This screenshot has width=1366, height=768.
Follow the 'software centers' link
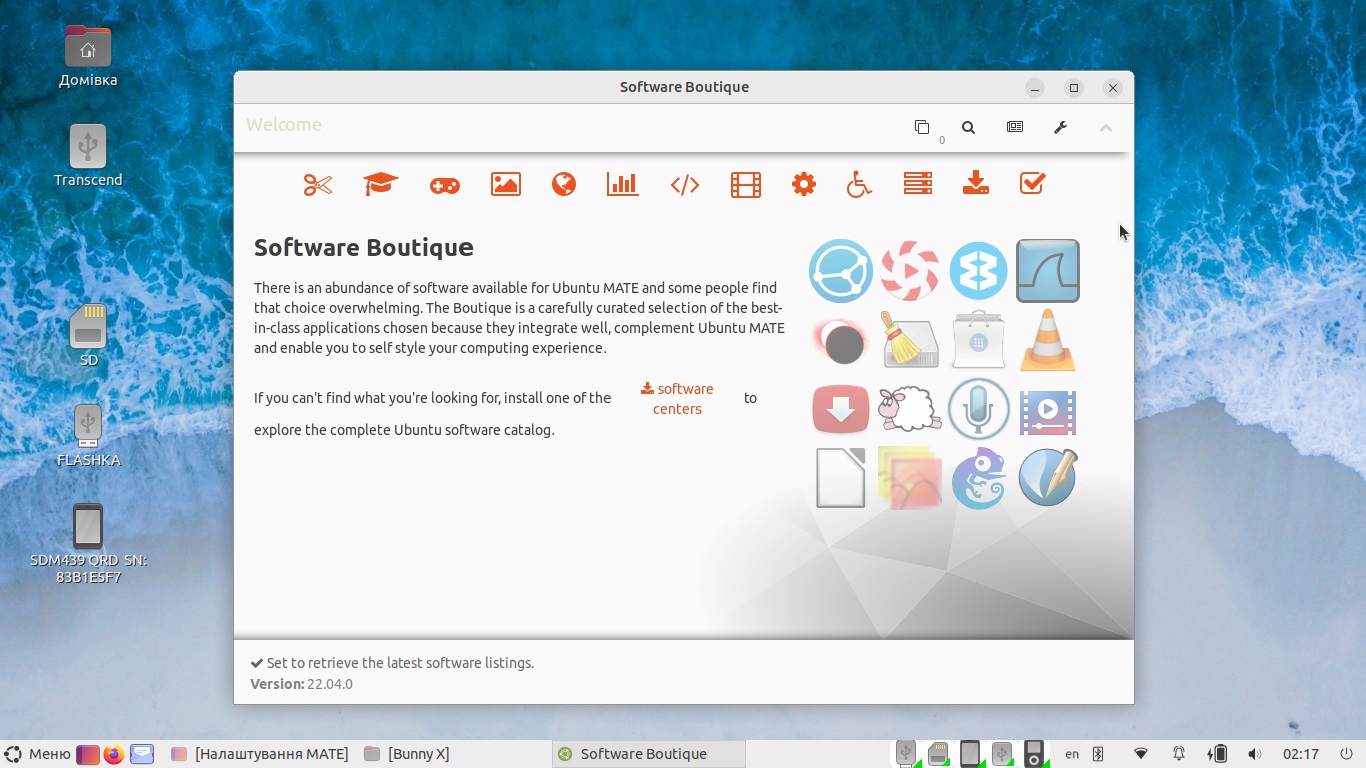677,398
